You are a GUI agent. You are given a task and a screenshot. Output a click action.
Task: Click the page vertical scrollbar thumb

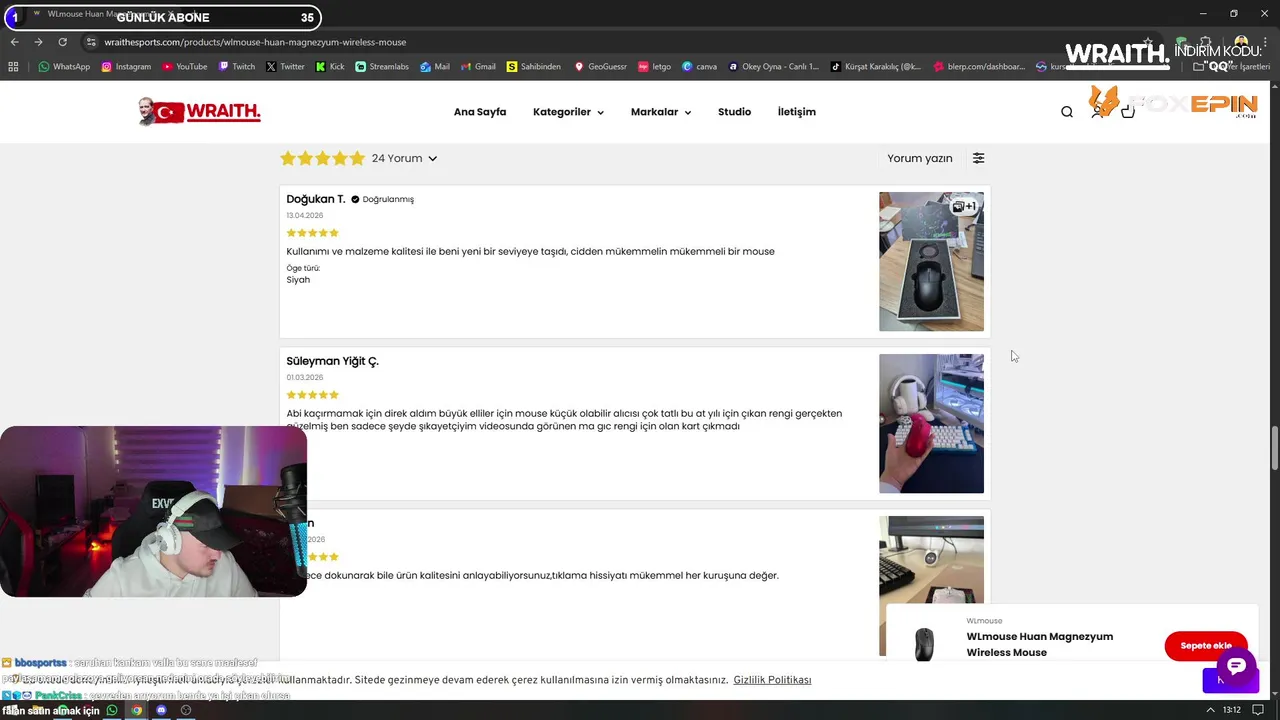click(x=1274, y=447)
